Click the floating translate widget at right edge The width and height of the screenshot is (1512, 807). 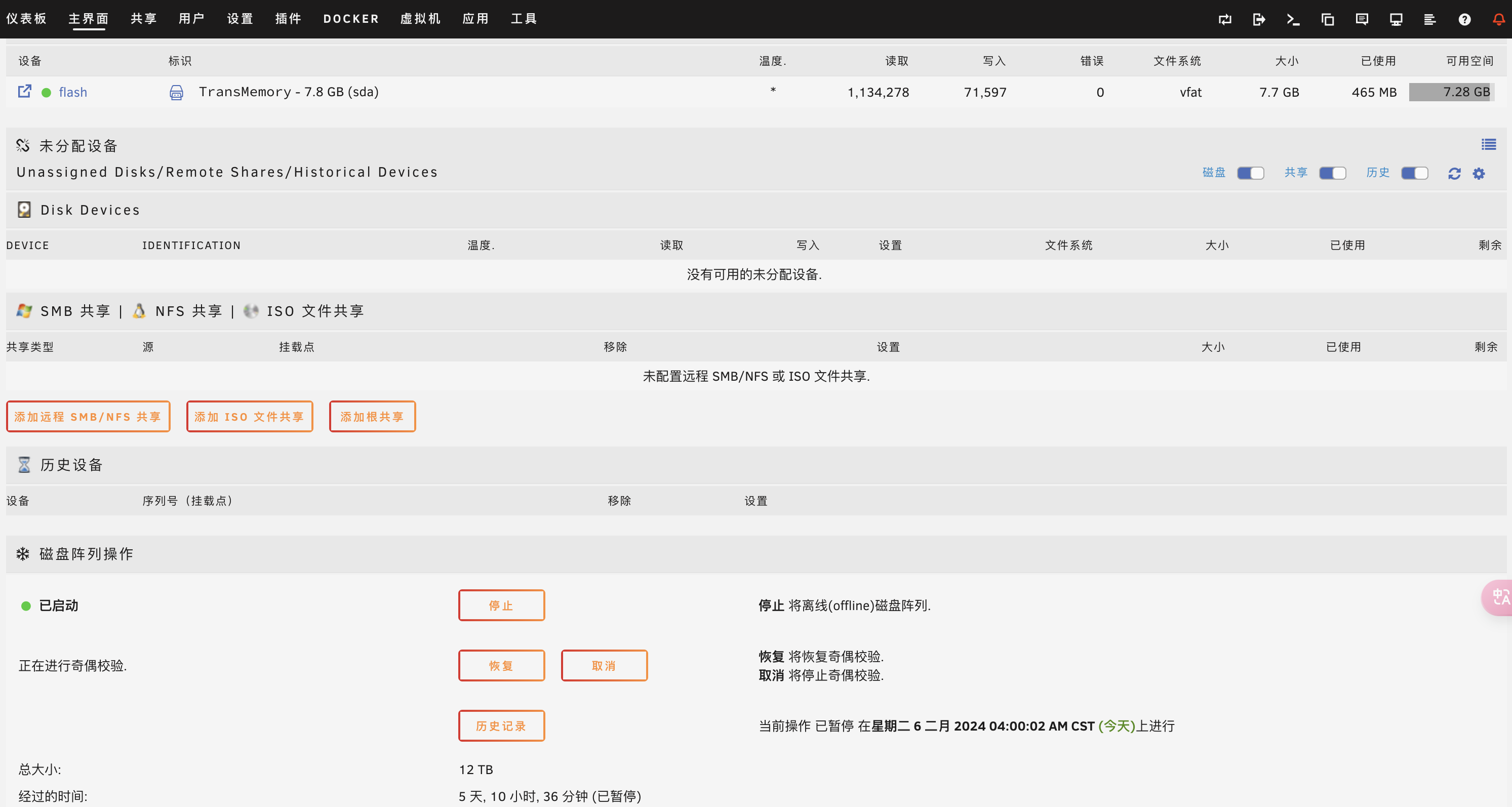pos(1498,597)
